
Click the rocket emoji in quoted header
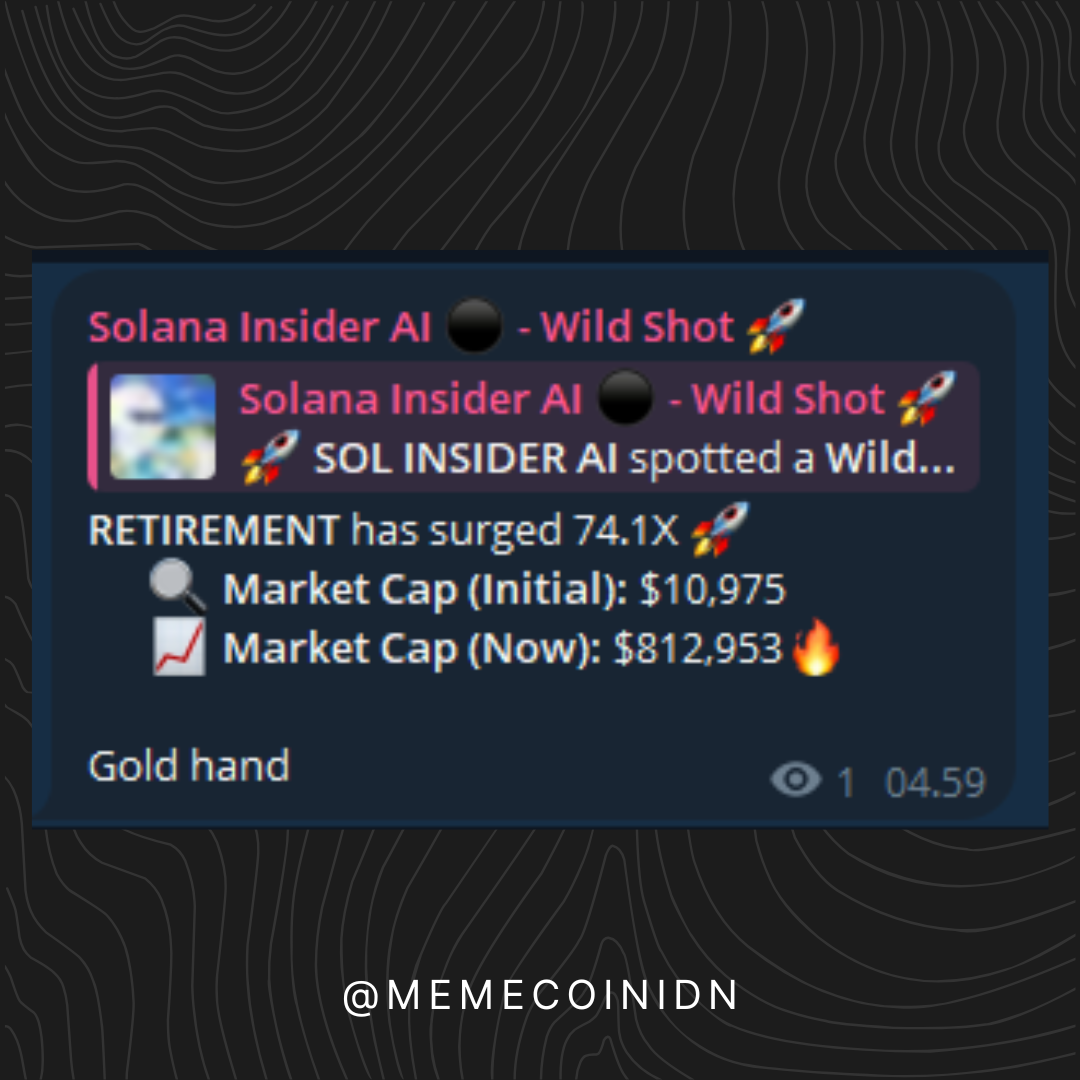927,398
